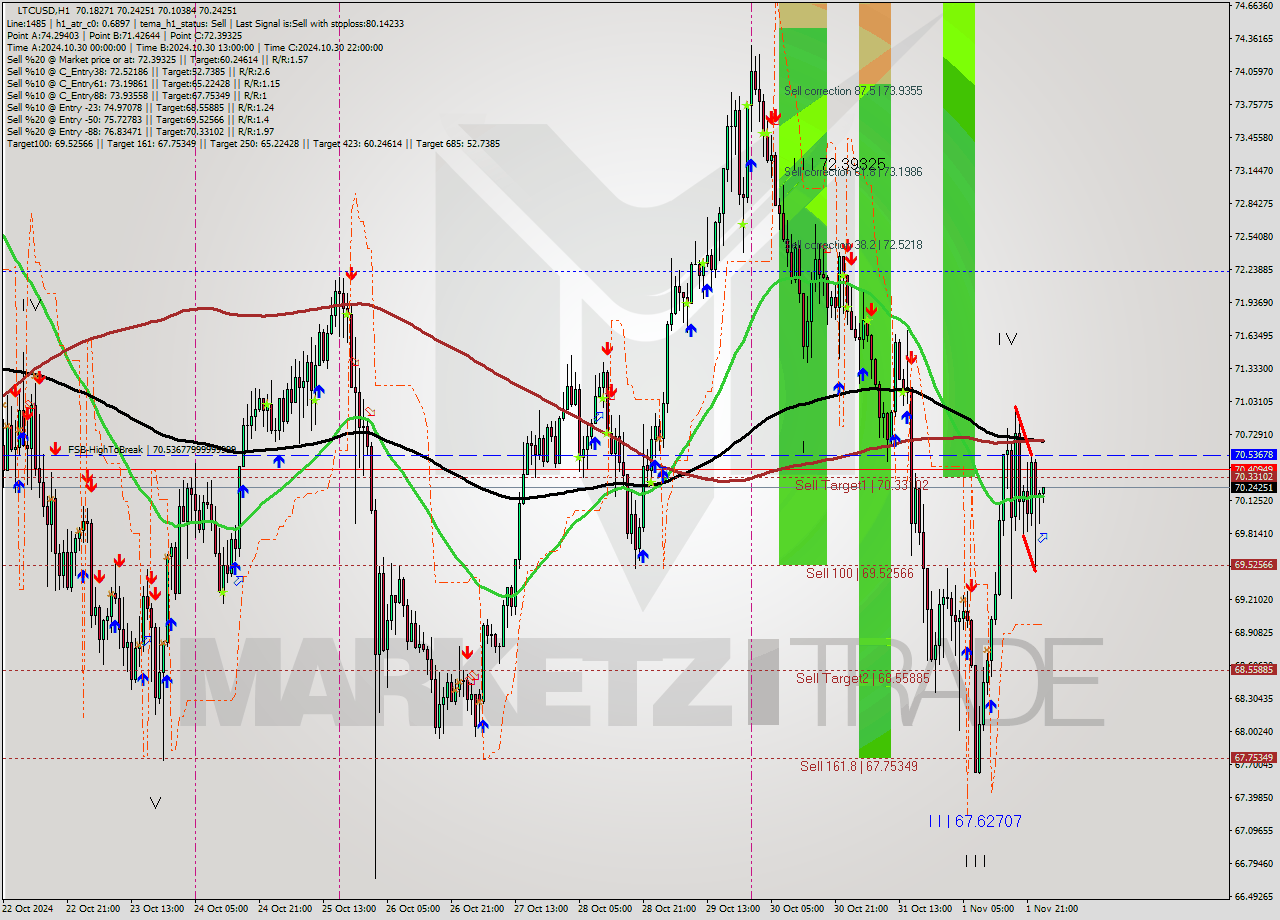
Task: Click the 71.63495 price axis label
Action: pyautogui.click(x=1253, y=335)
